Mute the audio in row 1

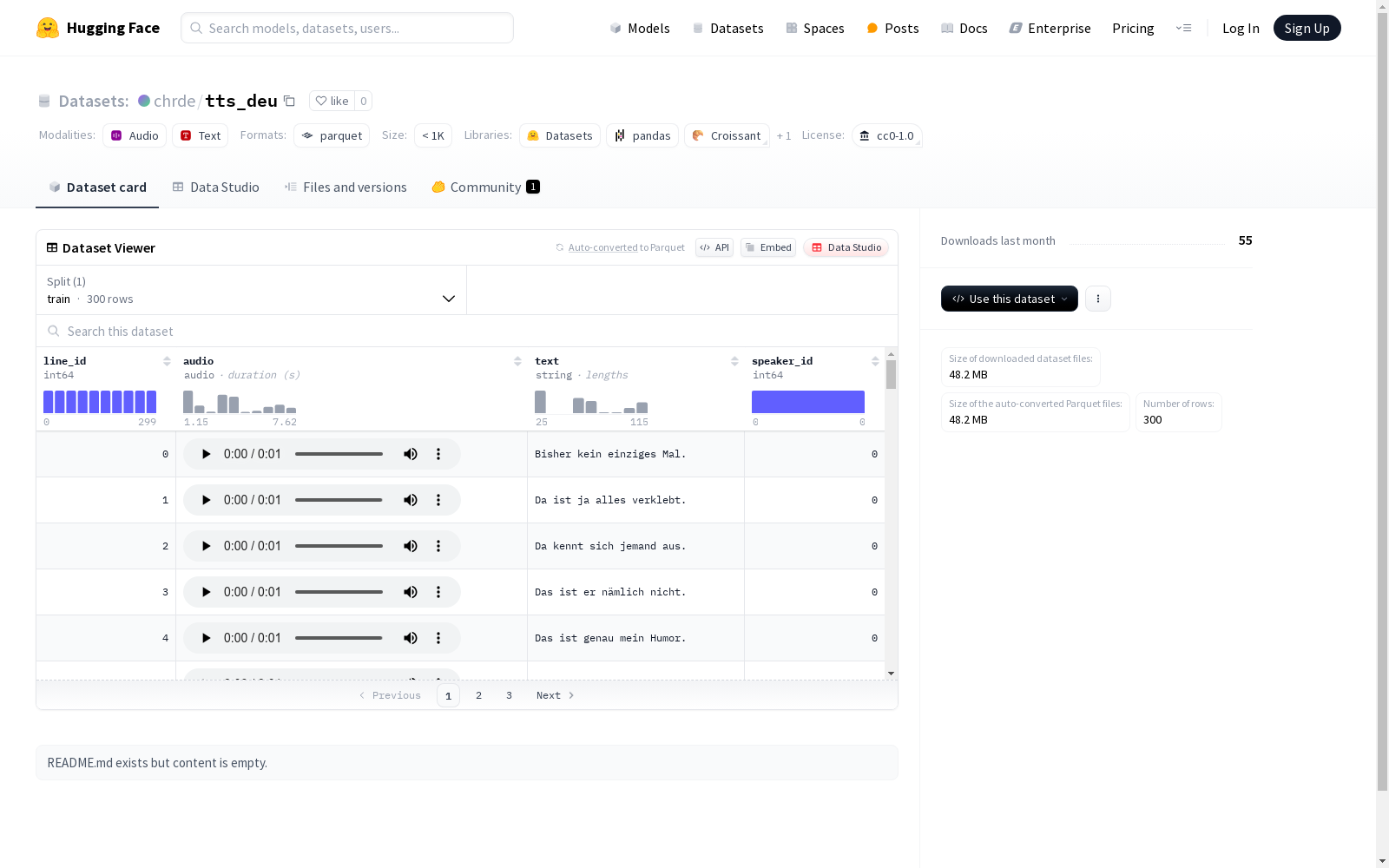point(411,500)
